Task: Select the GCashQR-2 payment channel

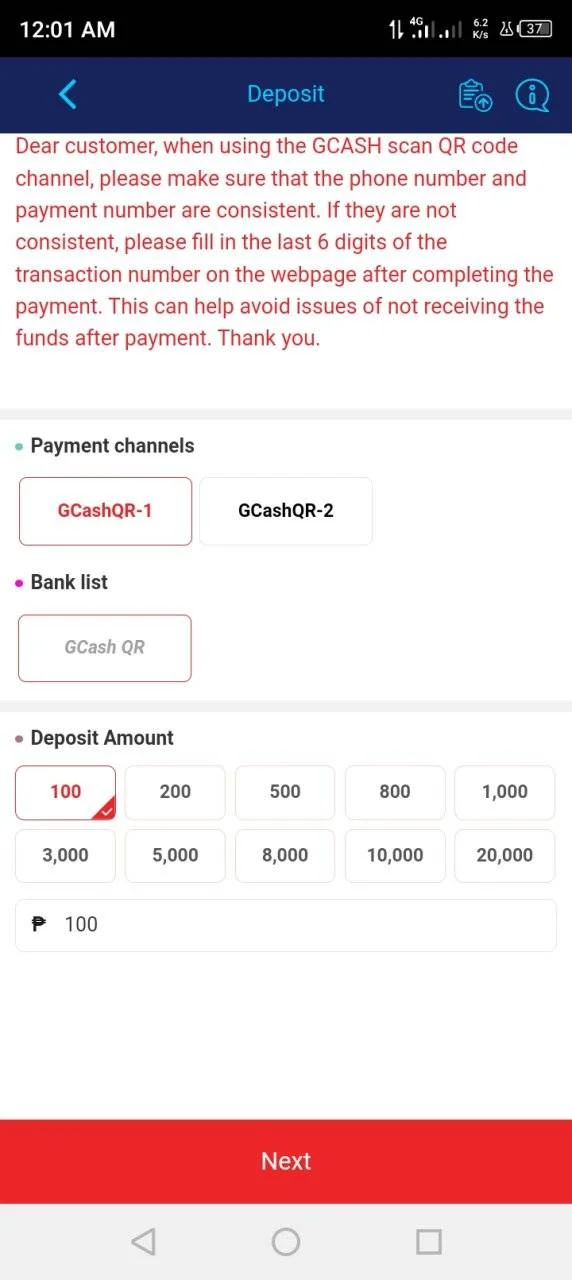Action: (286, 511)
